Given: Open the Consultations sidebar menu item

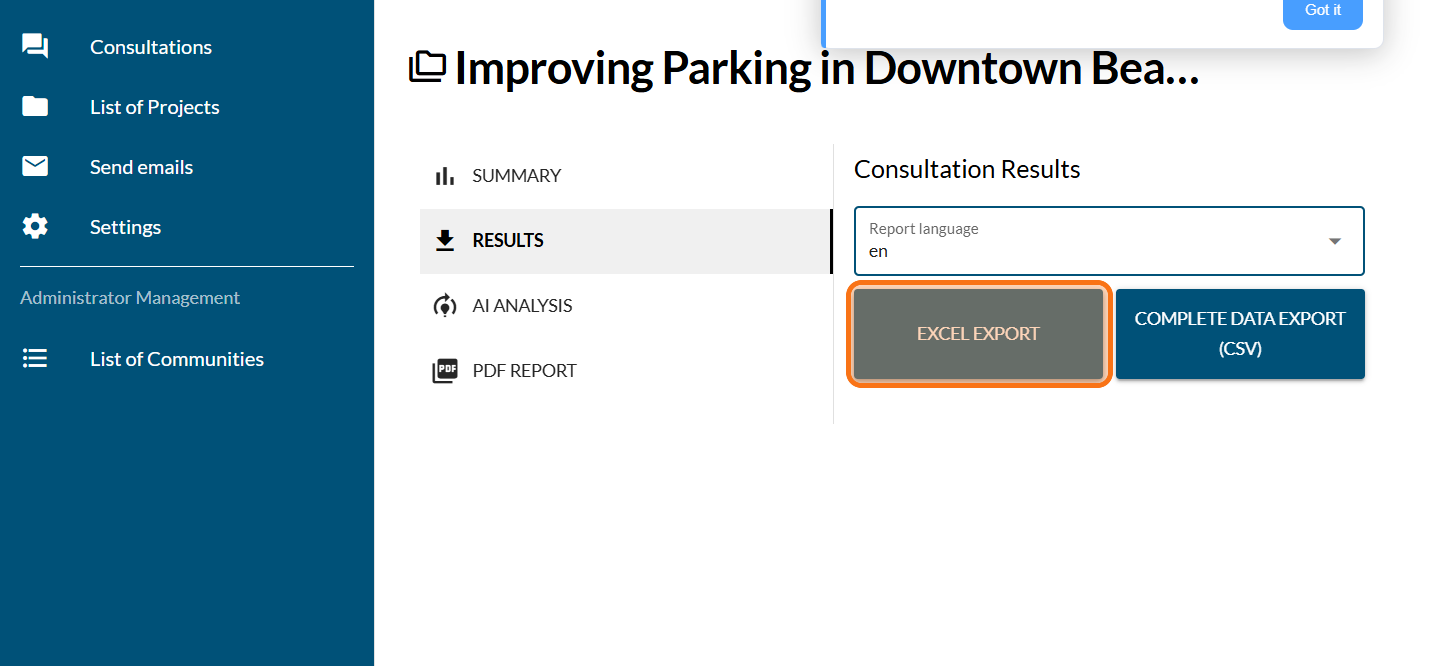Looking at the screenshot, I should [151, 47].
